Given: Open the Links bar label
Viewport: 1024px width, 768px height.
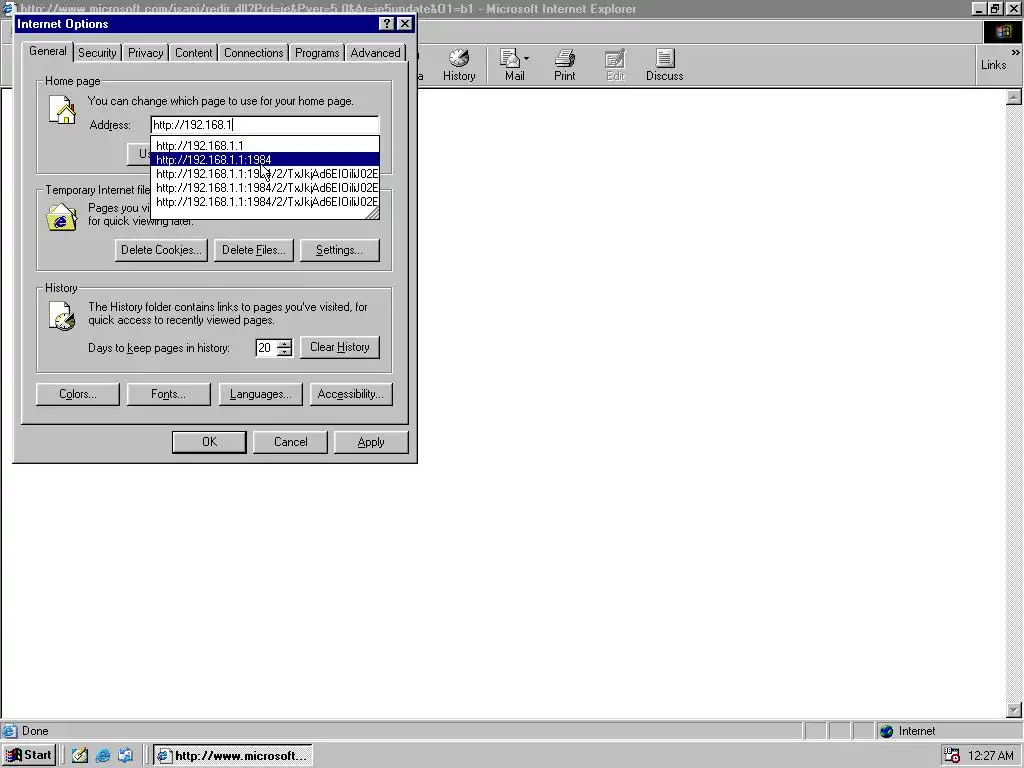Looking at the screenshot, I should [993, 65].
